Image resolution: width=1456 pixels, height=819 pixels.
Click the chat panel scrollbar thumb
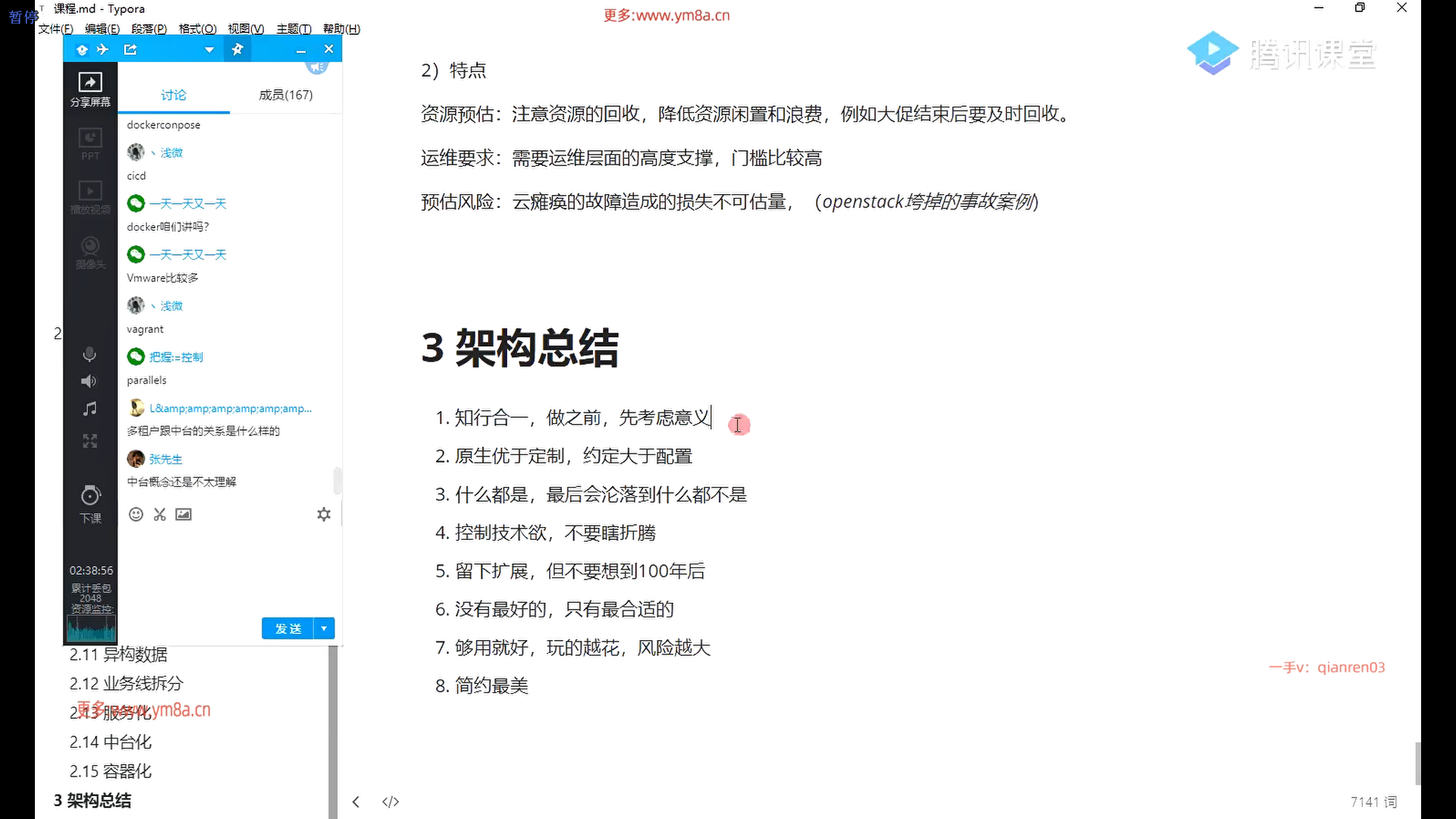point(337,481)
